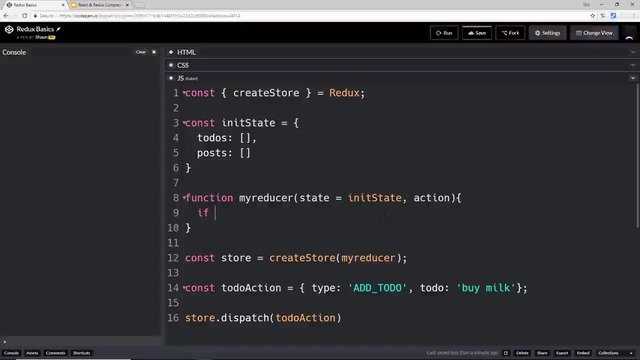This screenshot has width=640, height=360.
Task: Open Assets from footer bar
Action: tap(32, 353)
